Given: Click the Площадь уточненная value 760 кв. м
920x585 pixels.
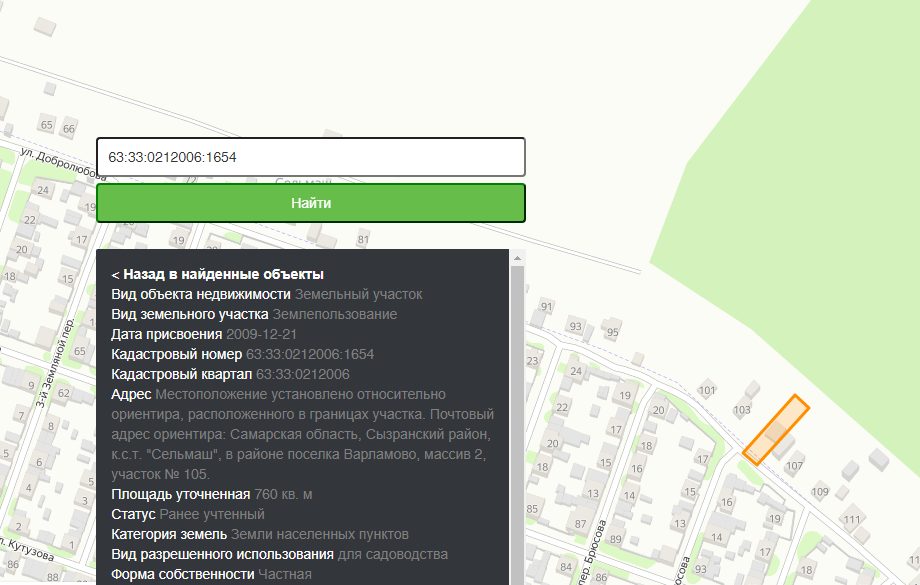Looking at the screenshot, I should coord(283,494).
